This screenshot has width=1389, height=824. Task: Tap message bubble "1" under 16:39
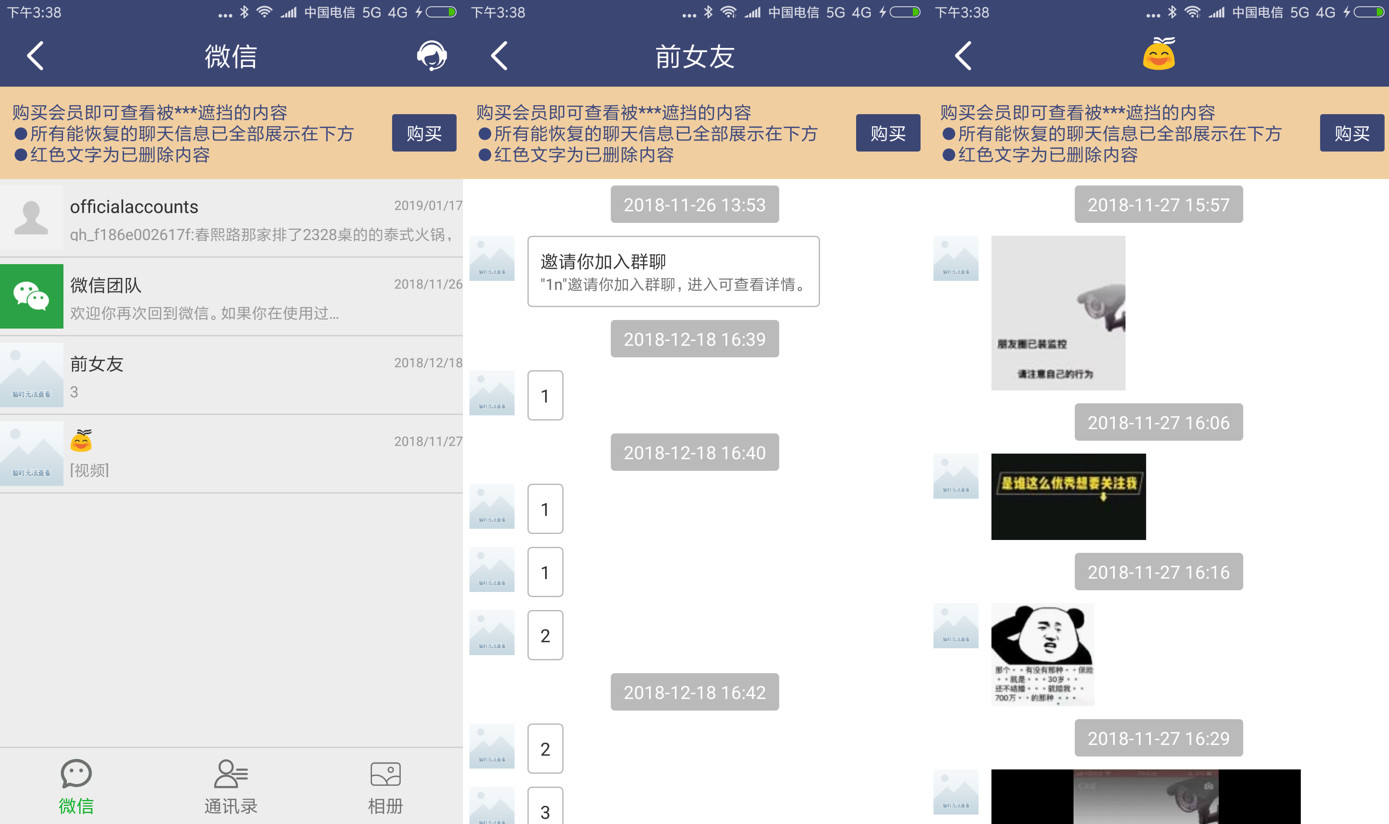click(545, 395)
